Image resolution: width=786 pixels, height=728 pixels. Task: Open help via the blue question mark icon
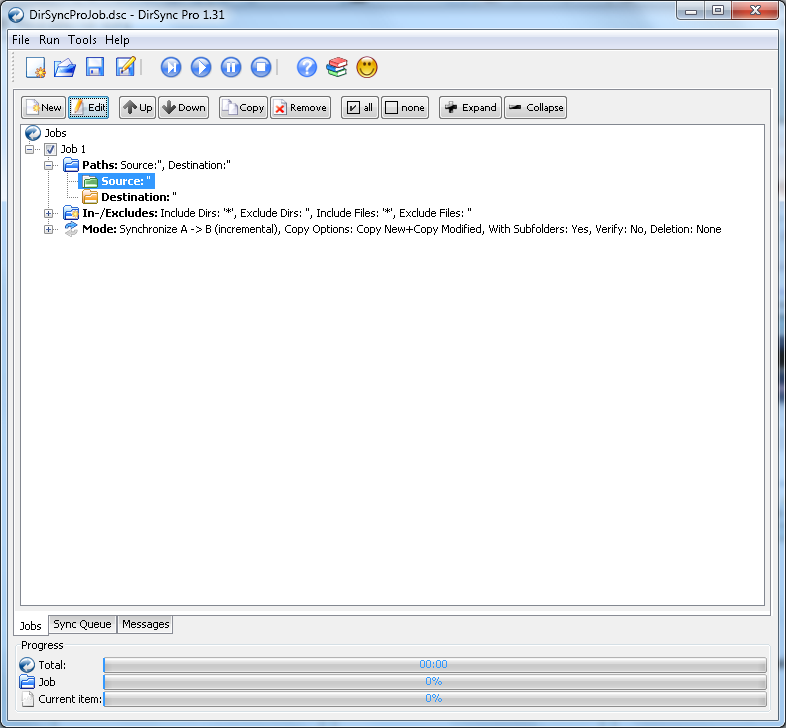307,67
